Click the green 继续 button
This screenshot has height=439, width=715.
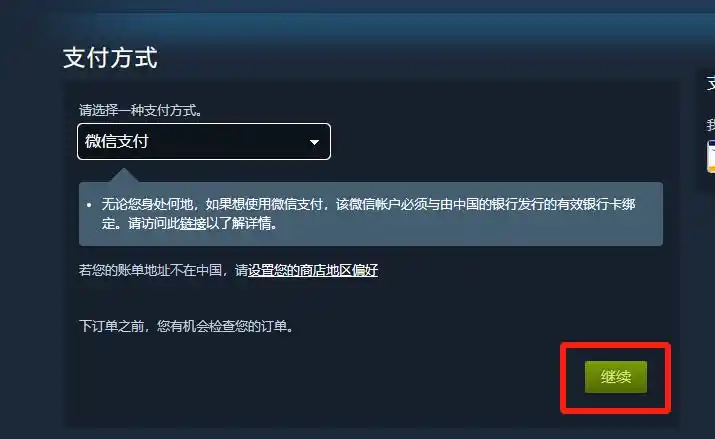[x=616, y=377]
